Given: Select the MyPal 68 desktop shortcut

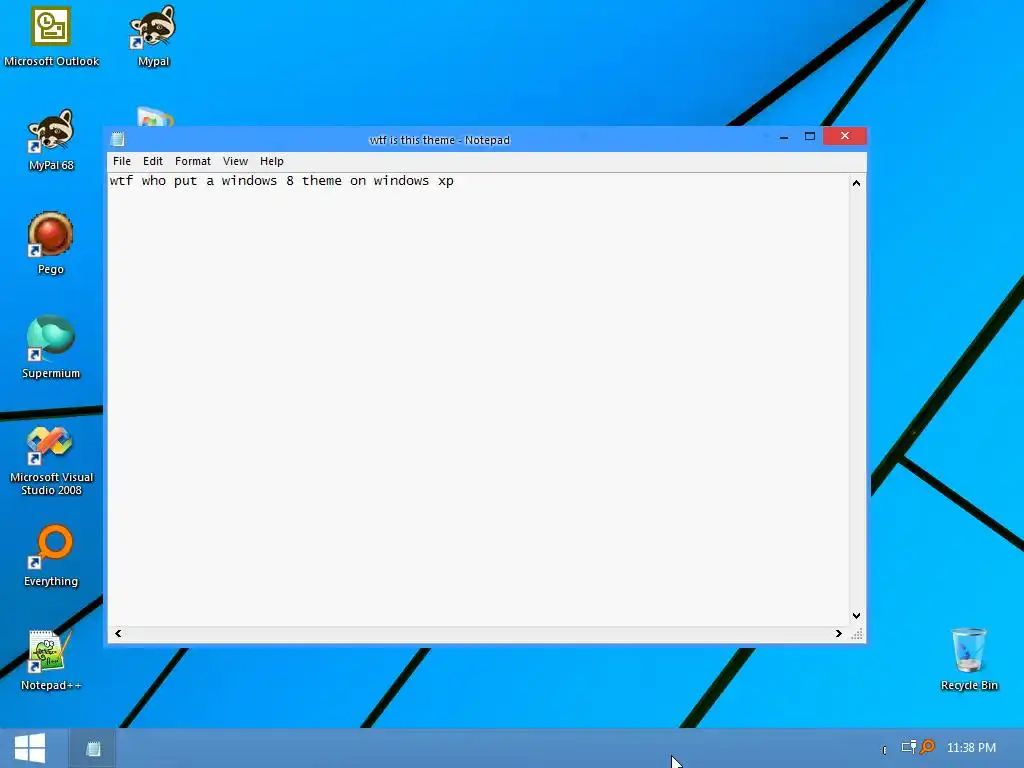Looking at the screenshot, I should pos(51,140).
